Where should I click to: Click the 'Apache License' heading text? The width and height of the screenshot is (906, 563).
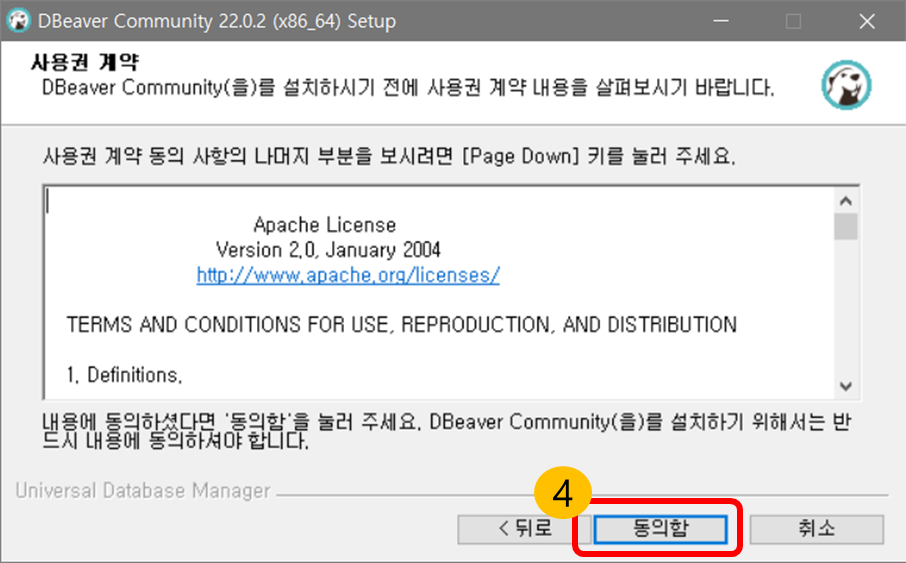pos(325,224)
